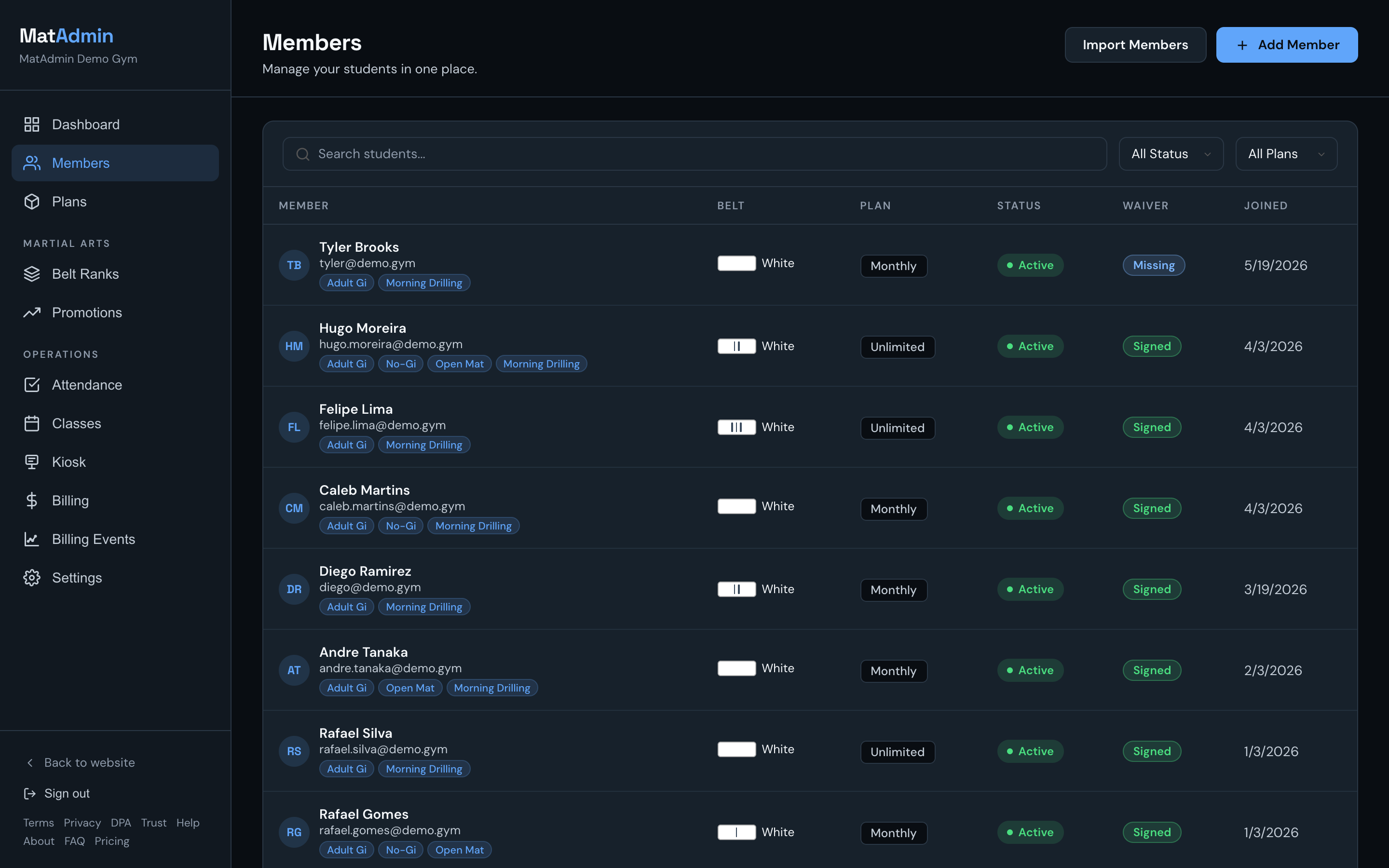
Task: Click the RG avatar for Rafael Gomes
Action: (294, 832)
